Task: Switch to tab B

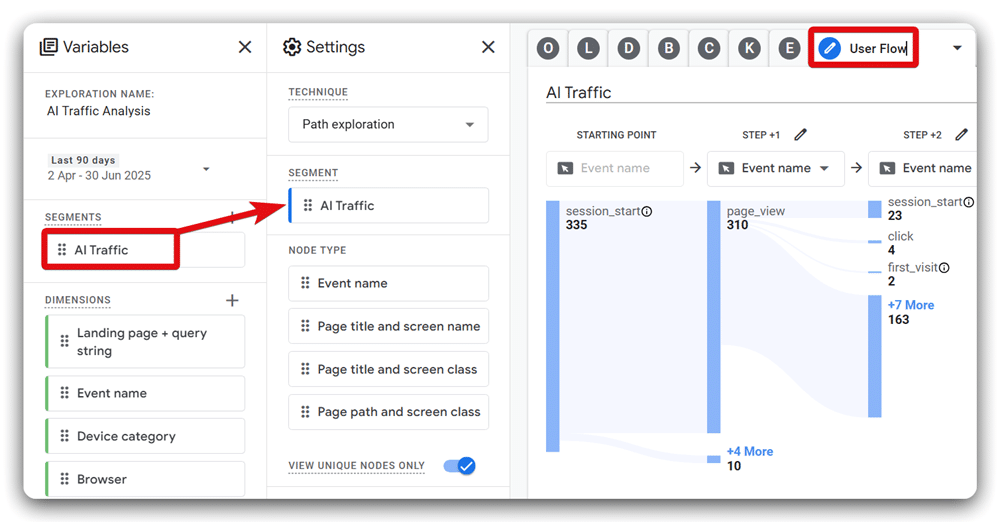Action: tap(668, 48)
